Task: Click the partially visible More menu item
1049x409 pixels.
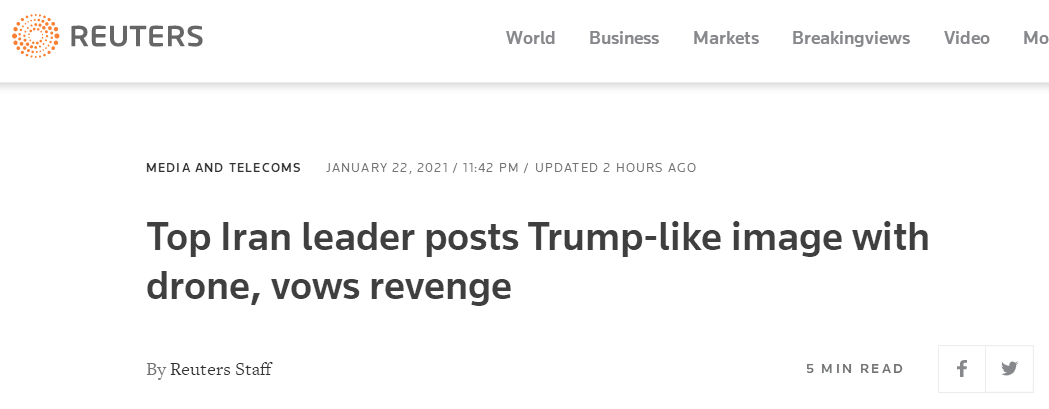Action: tap(1035, 38)
